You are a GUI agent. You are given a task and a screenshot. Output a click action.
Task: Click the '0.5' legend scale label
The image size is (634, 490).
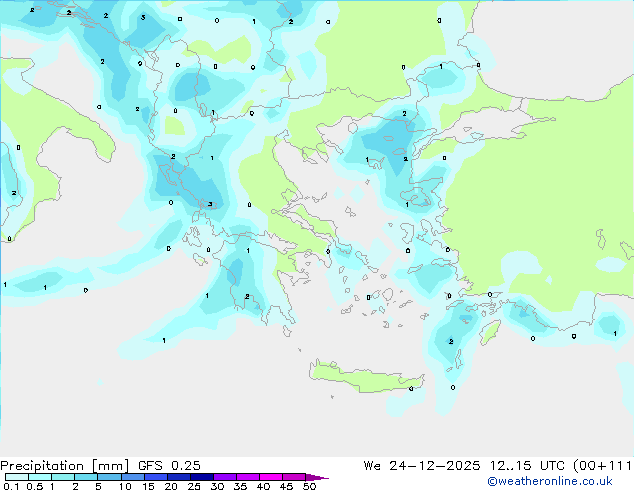point(35,486)
